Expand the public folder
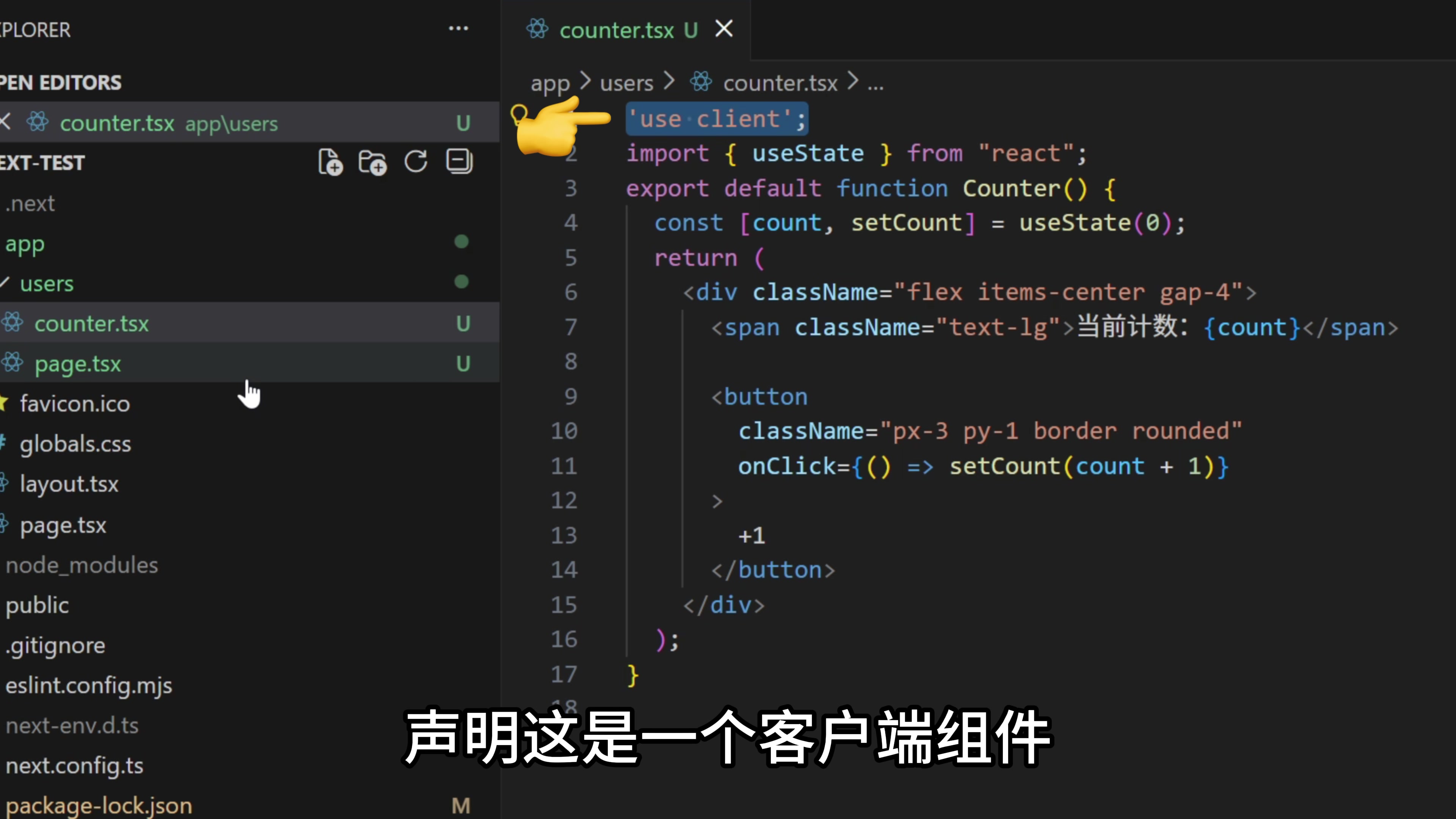Screen dimensions: 1456x819 (x=37, y=606)
